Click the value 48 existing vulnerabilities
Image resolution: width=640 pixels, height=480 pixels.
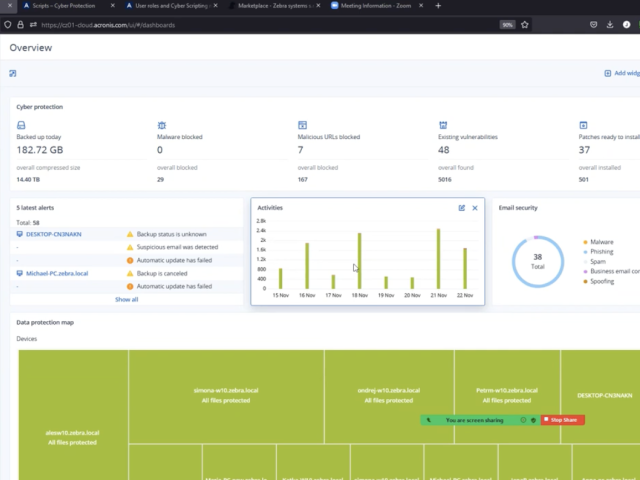(x=444, y=150)
